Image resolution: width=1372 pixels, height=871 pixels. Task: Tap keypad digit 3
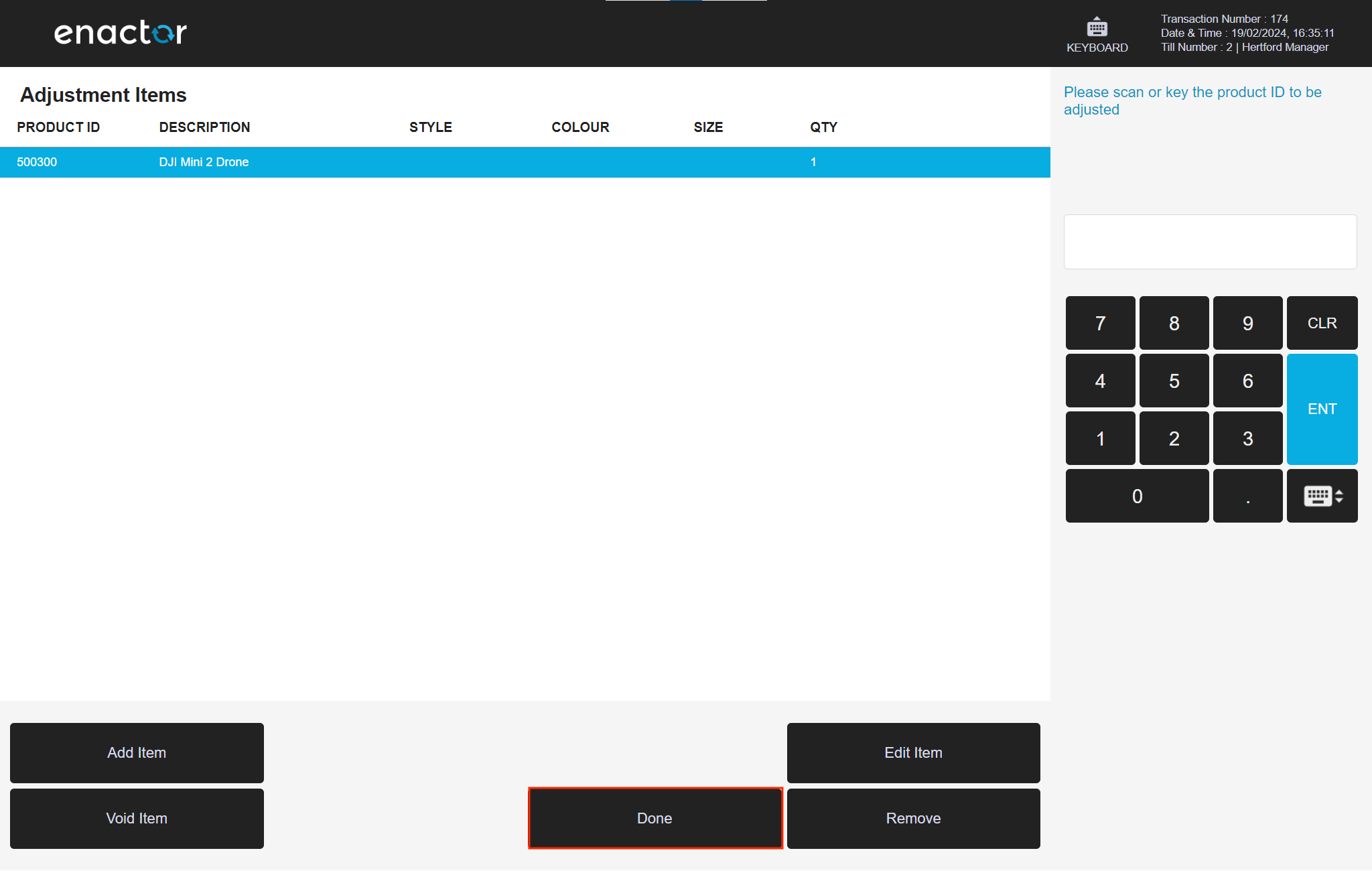(x=1247, y=438)
